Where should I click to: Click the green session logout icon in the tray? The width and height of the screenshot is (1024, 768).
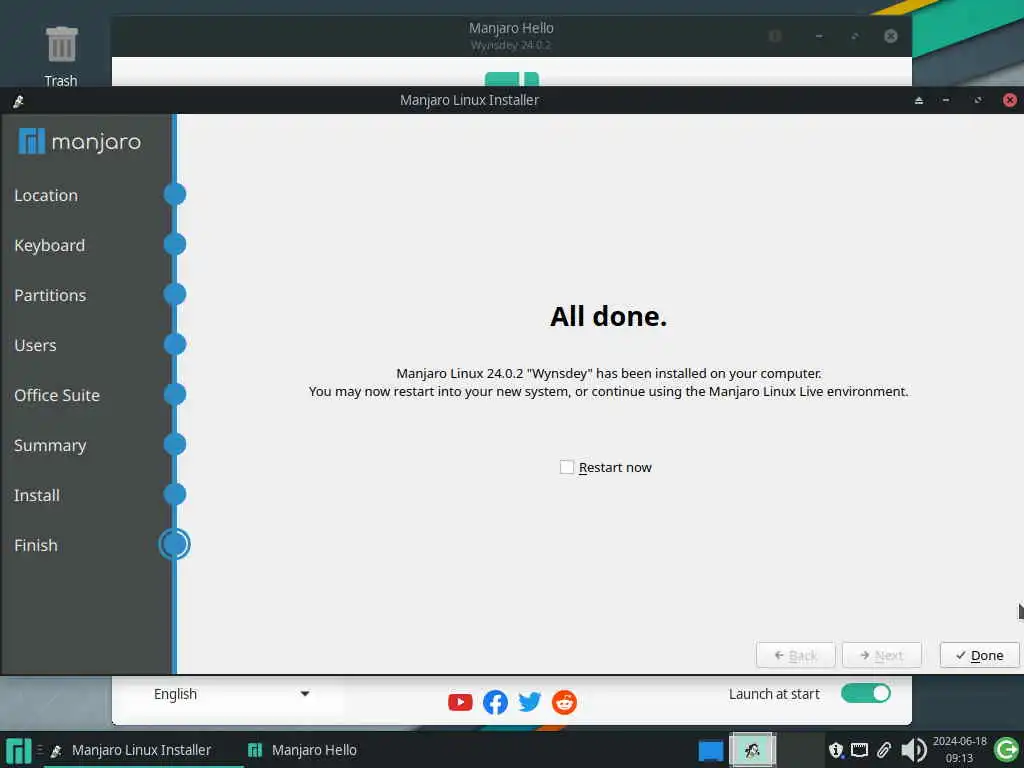(1006, 750)
